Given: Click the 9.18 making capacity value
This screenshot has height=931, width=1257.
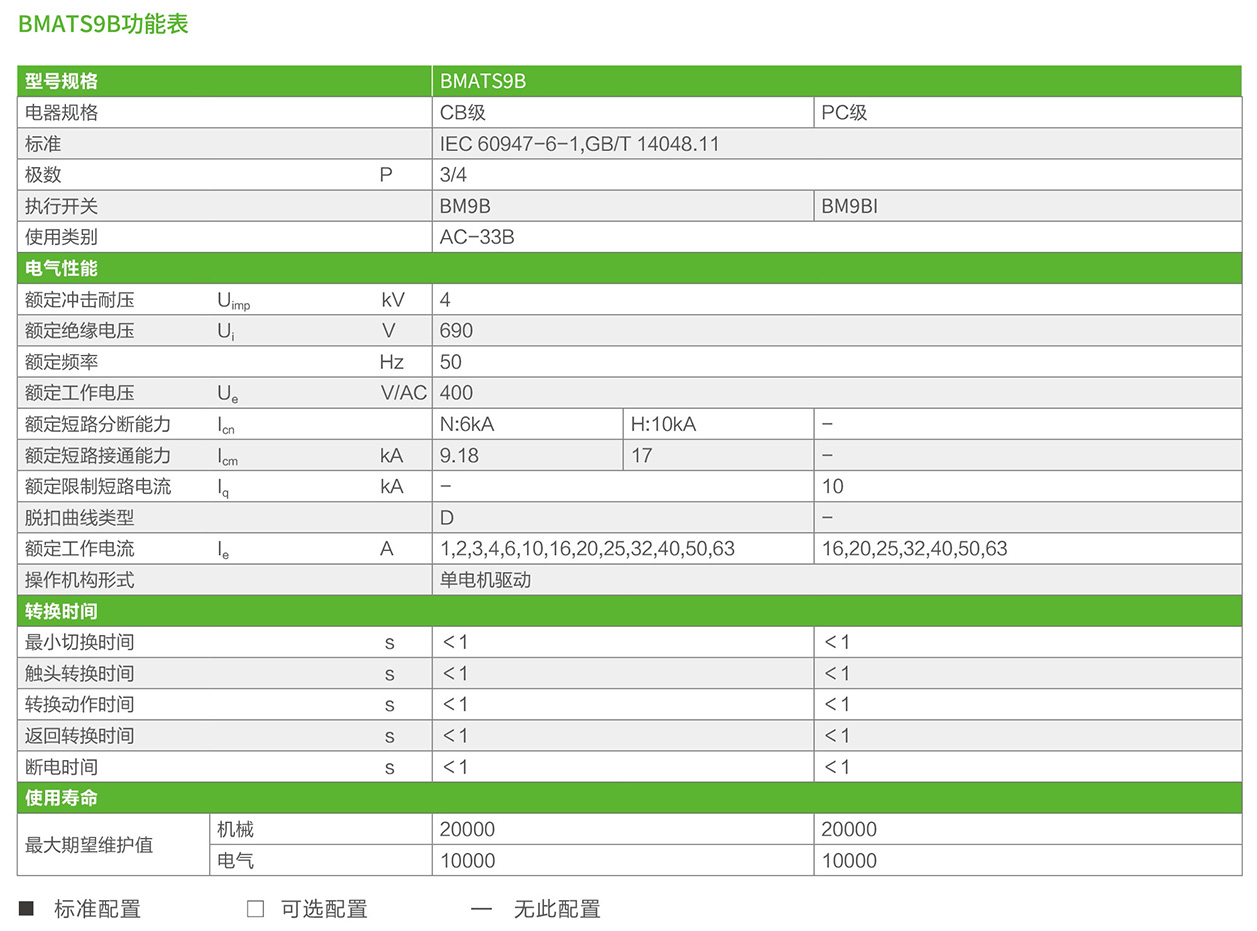Looking at the screenshot, I should click(459, 456).
